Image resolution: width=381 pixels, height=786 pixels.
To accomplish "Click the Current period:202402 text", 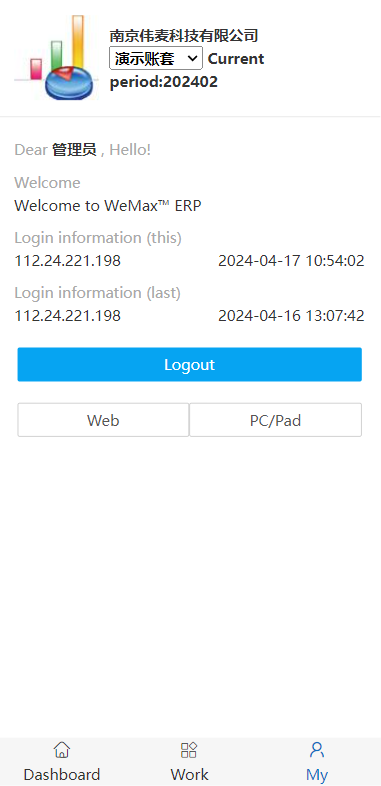I will pos(187,70).
